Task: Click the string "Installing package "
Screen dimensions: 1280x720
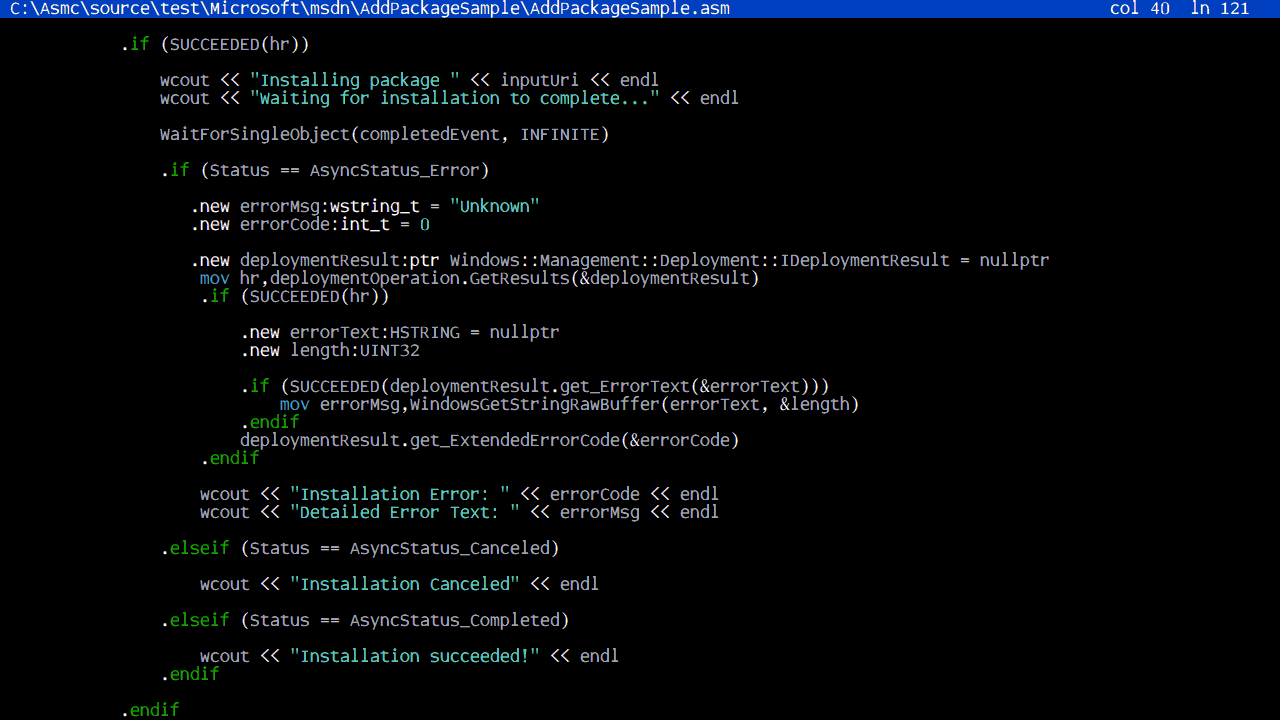Action: point(355,81)
